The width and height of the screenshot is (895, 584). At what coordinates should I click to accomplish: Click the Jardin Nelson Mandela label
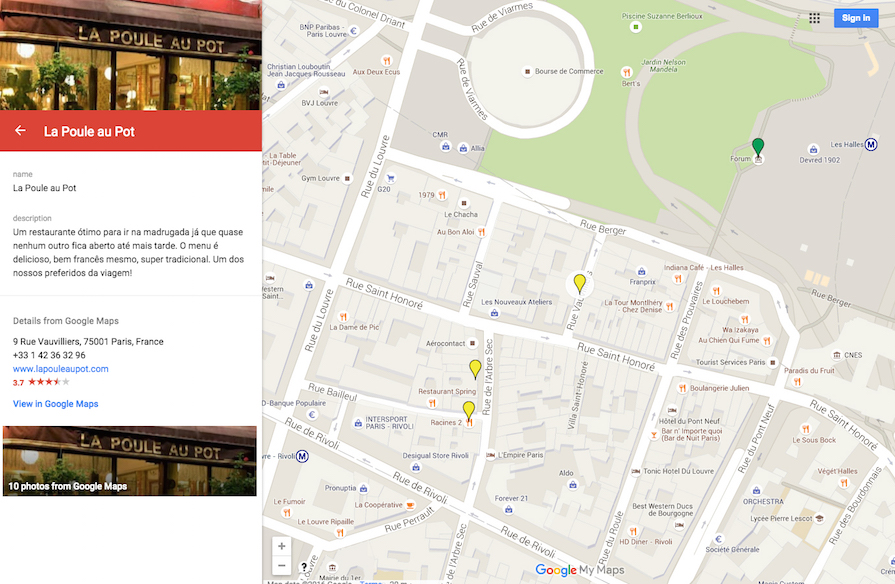click(663, 65)
